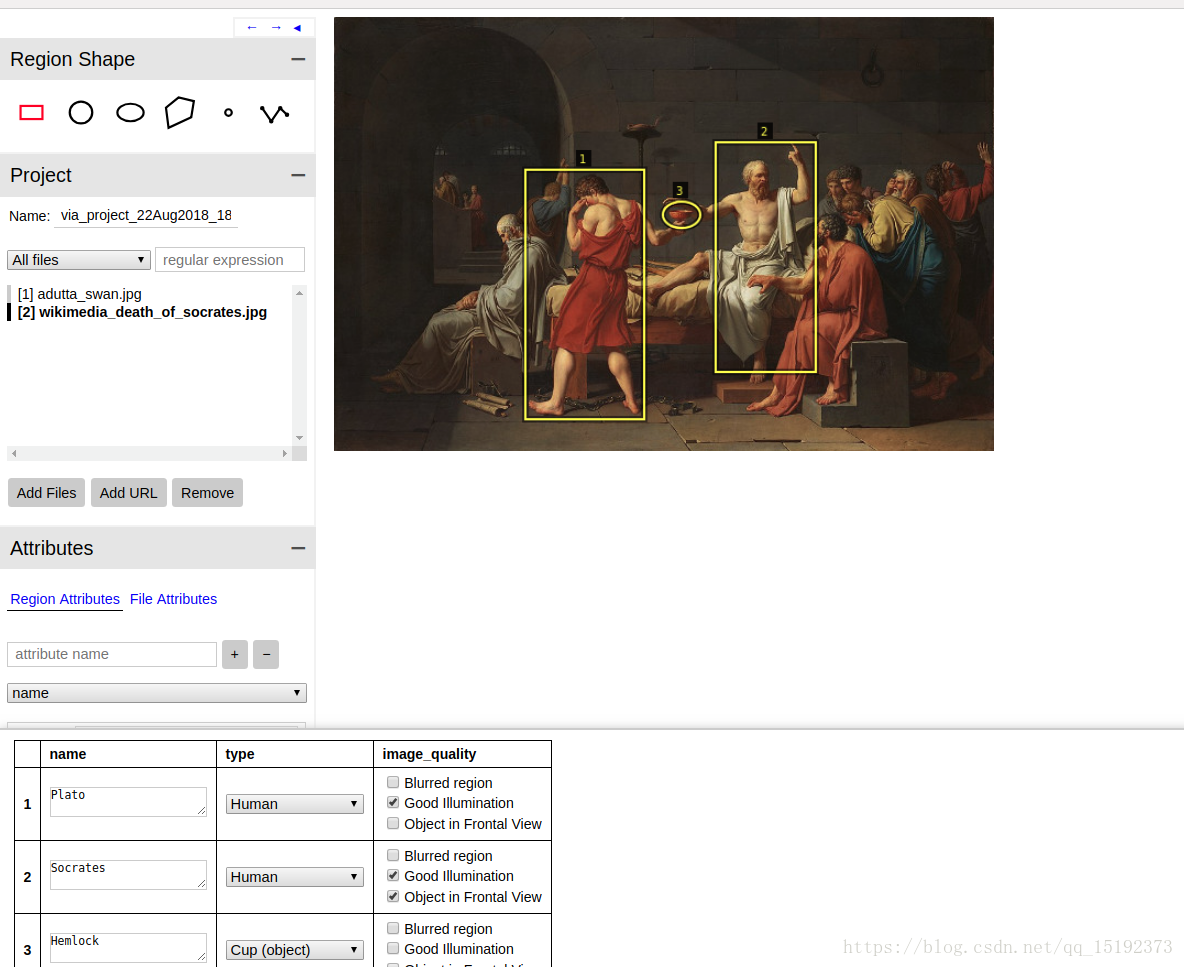
Task: Select the circle region shape tool
Action: pos(81,113)
